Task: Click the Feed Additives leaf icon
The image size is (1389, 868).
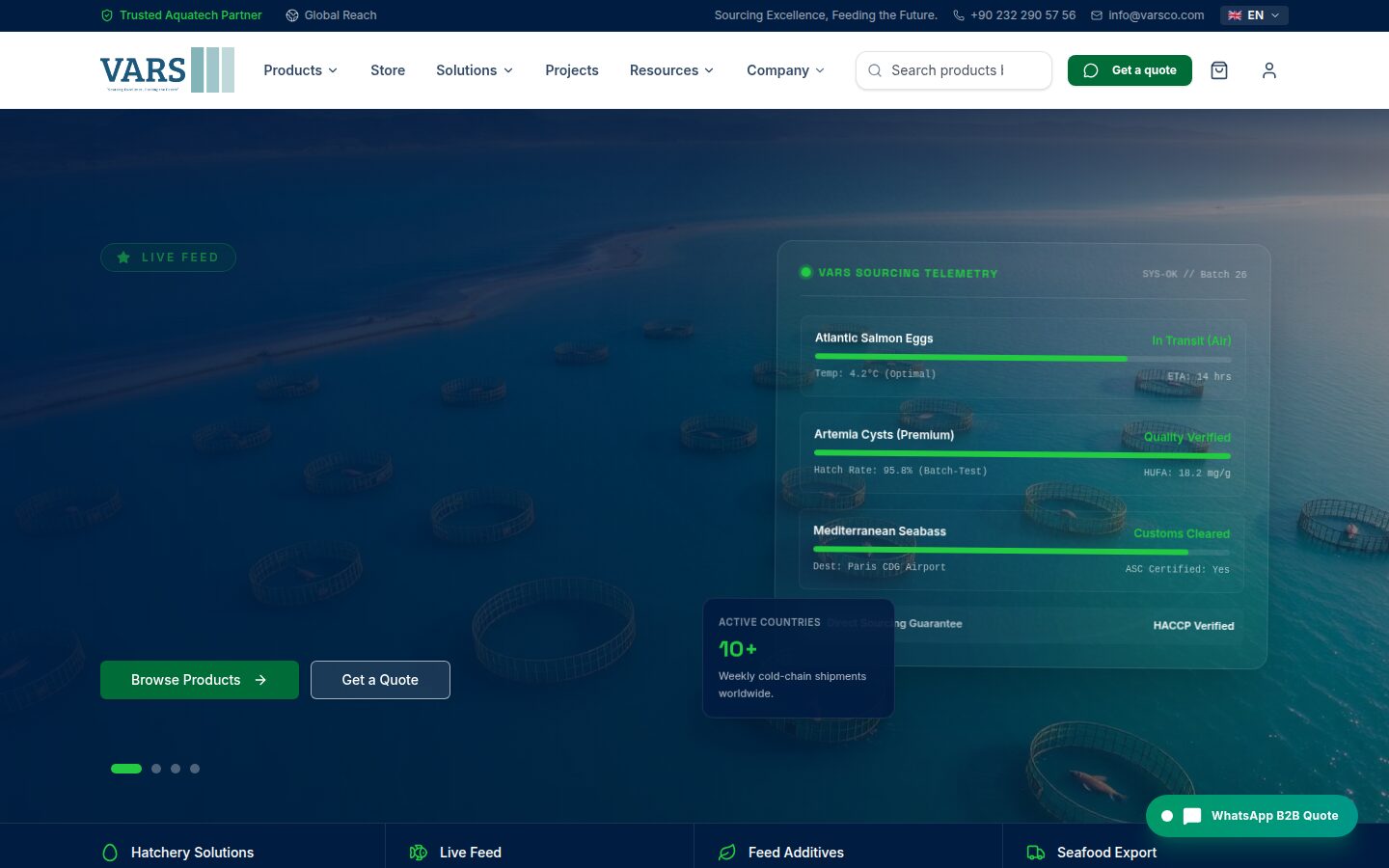Action: point(727,853)
